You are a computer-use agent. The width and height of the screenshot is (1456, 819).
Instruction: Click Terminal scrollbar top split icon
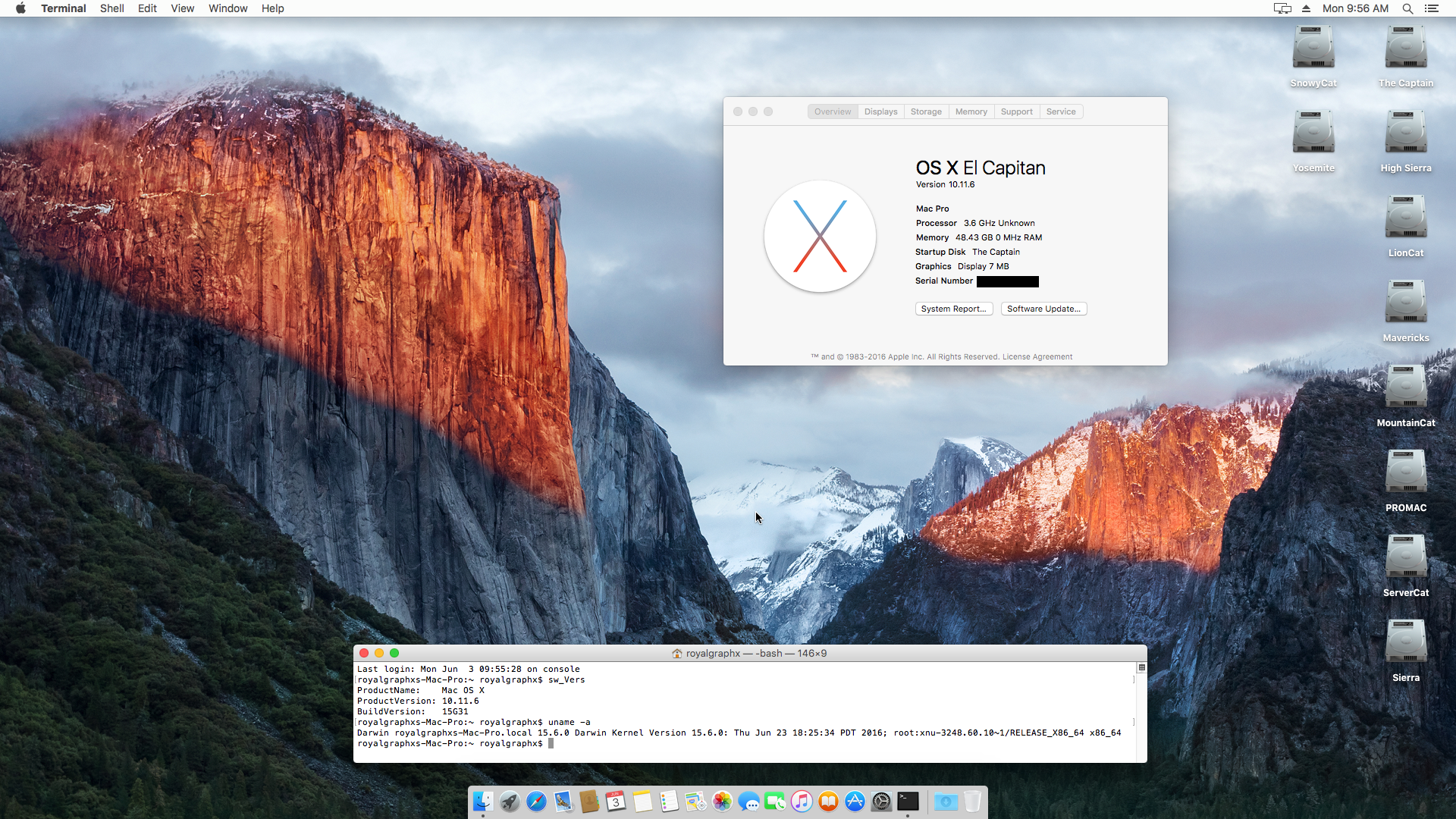(x=1141, y=668)
